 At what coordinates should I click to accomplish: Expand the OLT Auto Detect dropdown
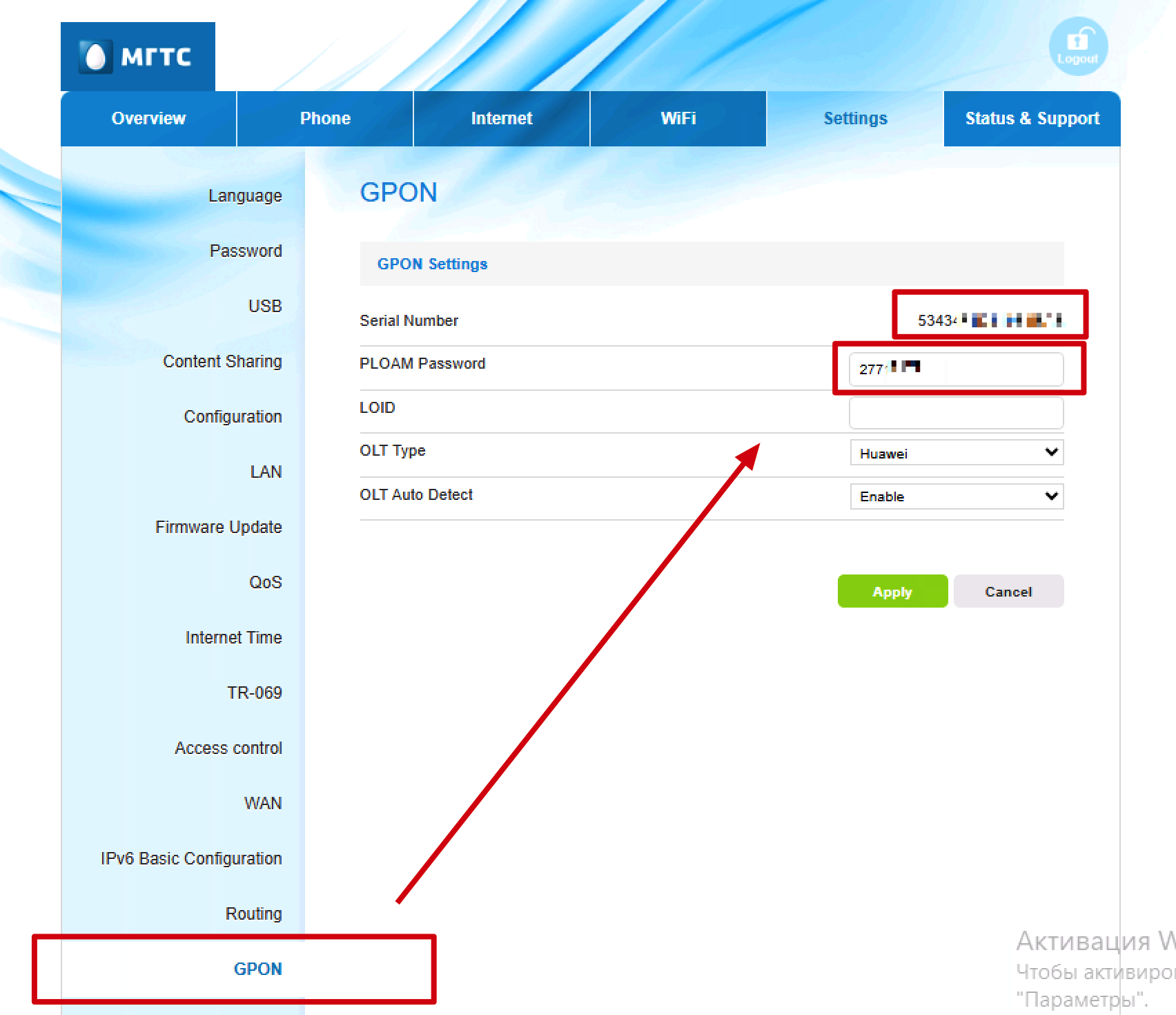coord(957,496)
